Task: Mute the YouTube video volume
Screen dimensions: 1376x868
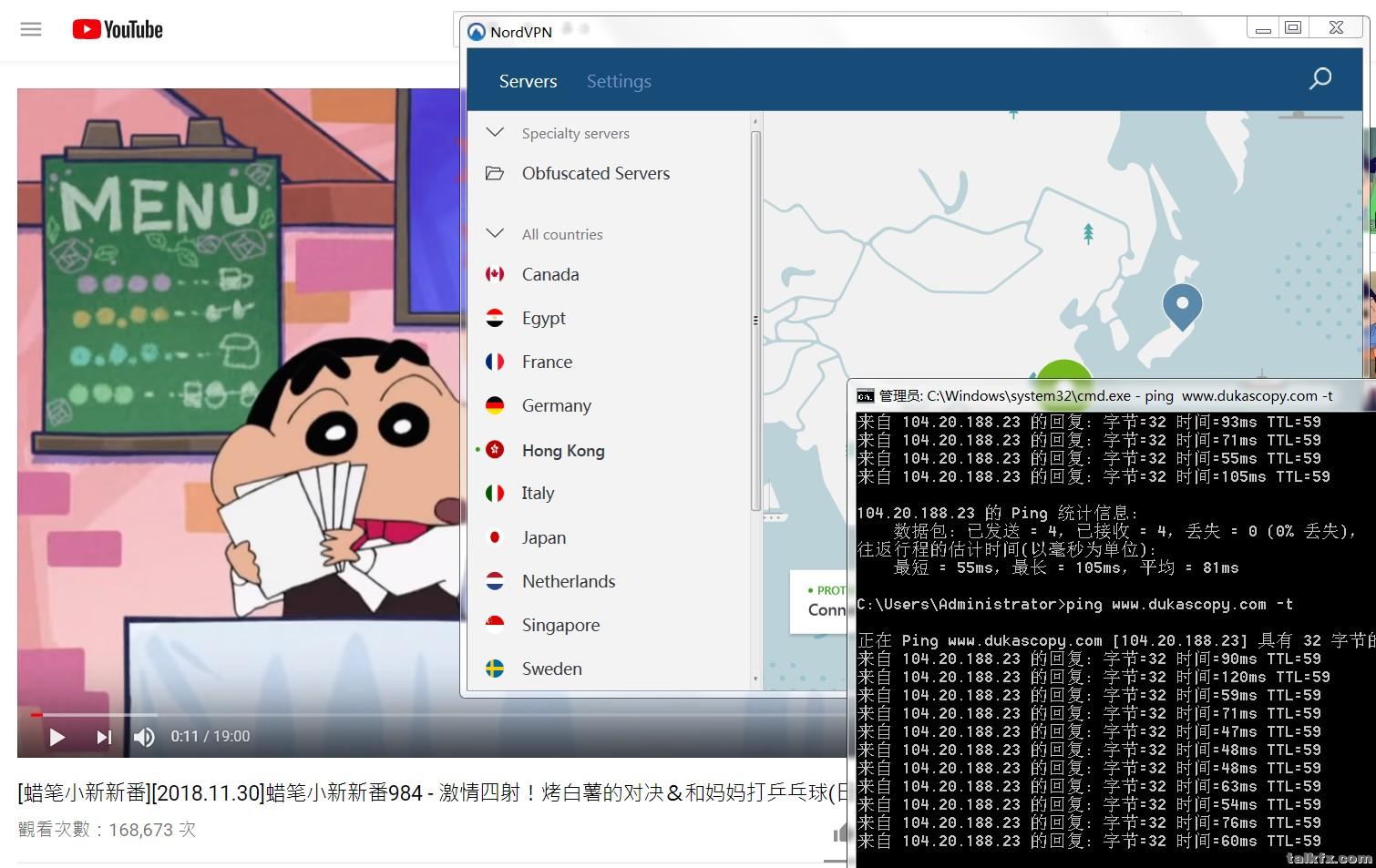Action: tap(144, 737)
